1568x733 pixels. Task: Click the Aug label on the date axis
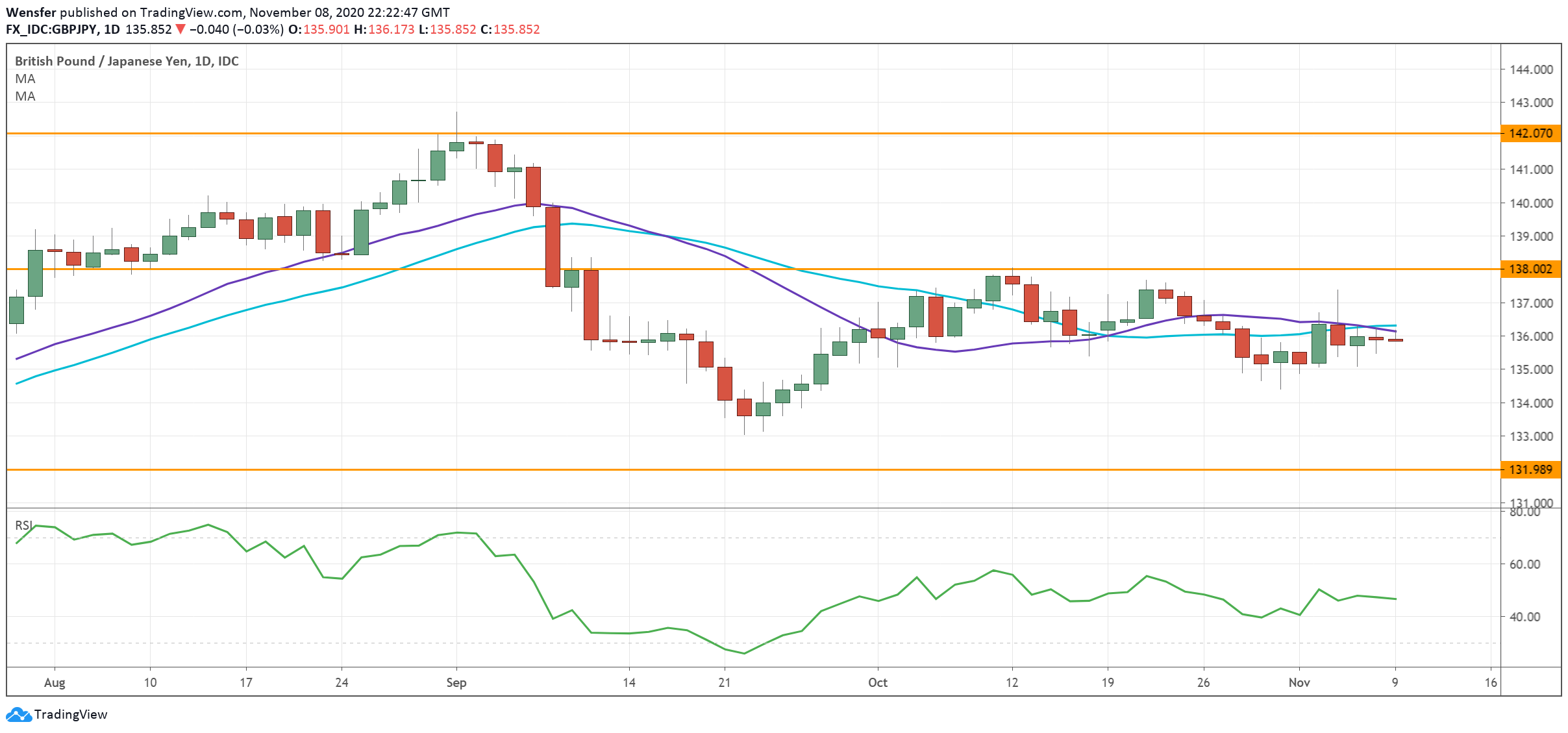[55, 683]
